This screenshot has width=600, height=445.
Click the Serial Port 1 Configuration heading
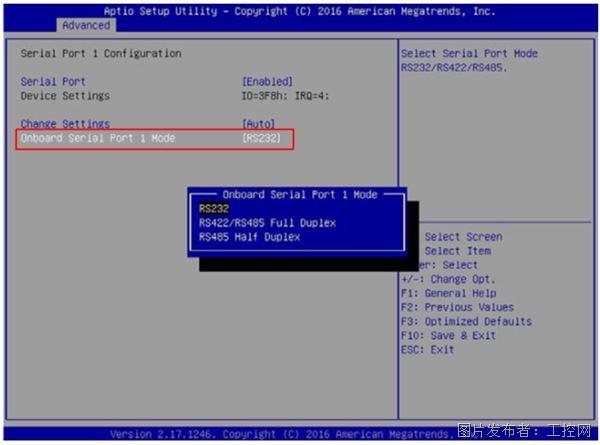click(101, 53)
